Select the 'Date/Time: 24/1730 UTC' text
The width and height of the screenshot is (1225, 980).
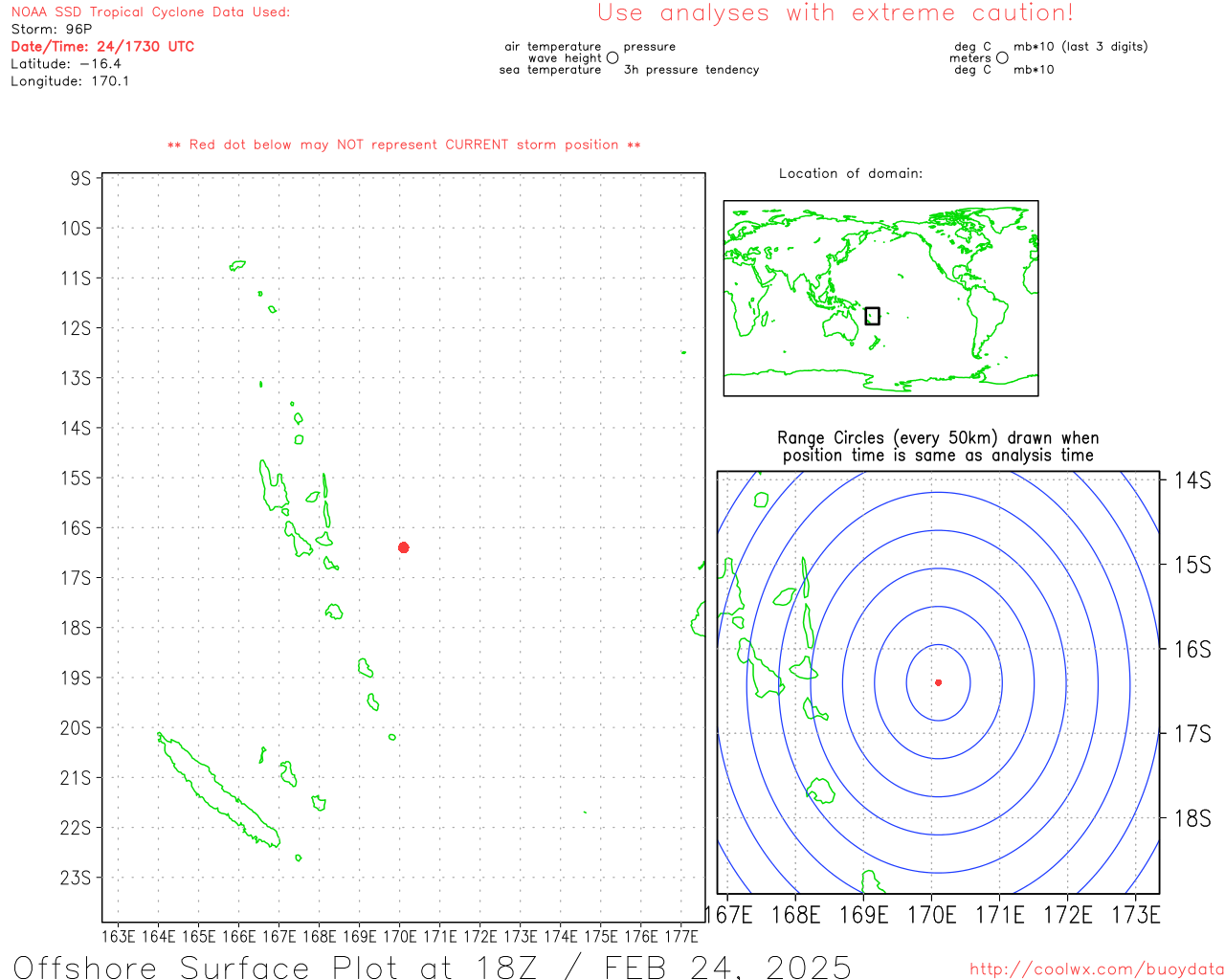[x=102, y=47]
